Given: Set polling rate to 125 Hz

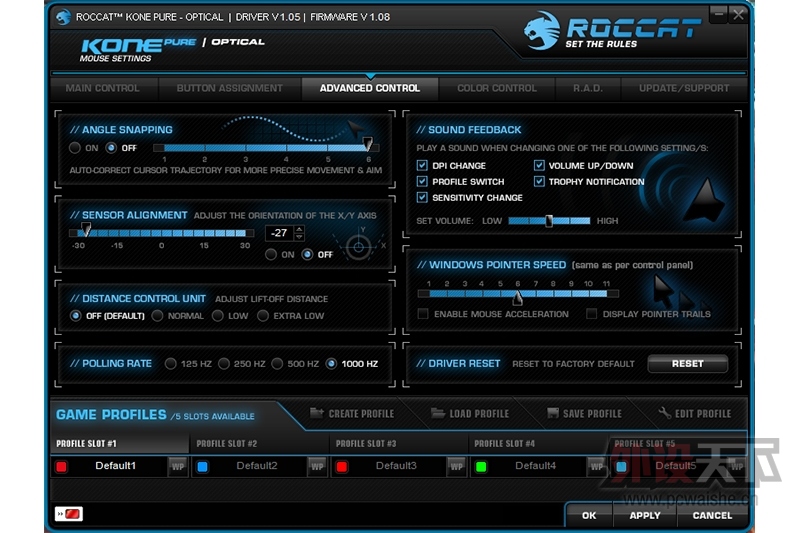Looking at the screenshot, I should [x=170, y=364].
